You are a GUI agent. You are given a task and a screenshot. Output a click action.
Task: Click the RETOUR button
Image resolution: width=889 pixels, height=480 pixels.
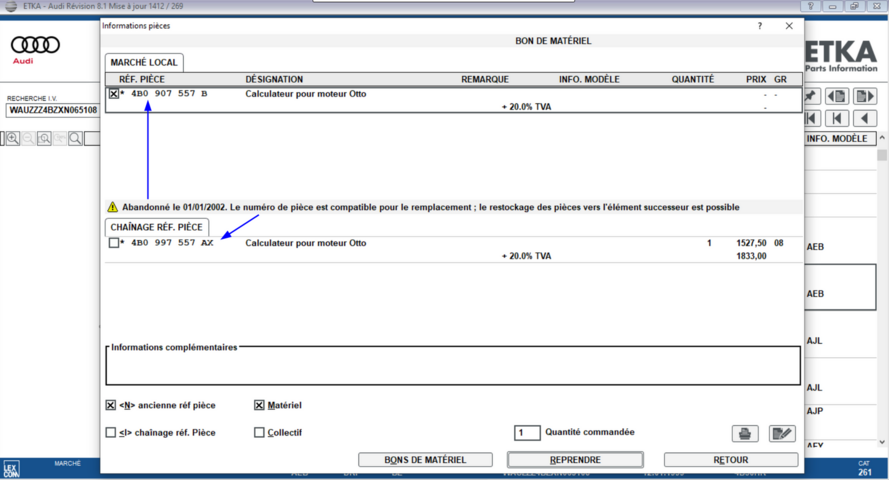tap(731, 460)
